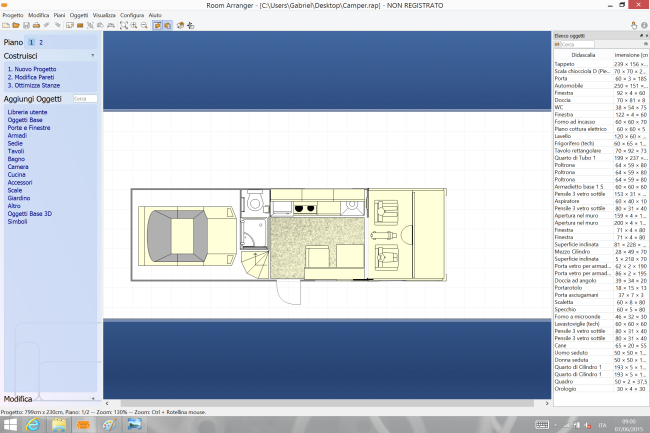The width and height of the screenshot is (650, 433).
Task: Expand the Cucina object category
Action: pos(17,173)
